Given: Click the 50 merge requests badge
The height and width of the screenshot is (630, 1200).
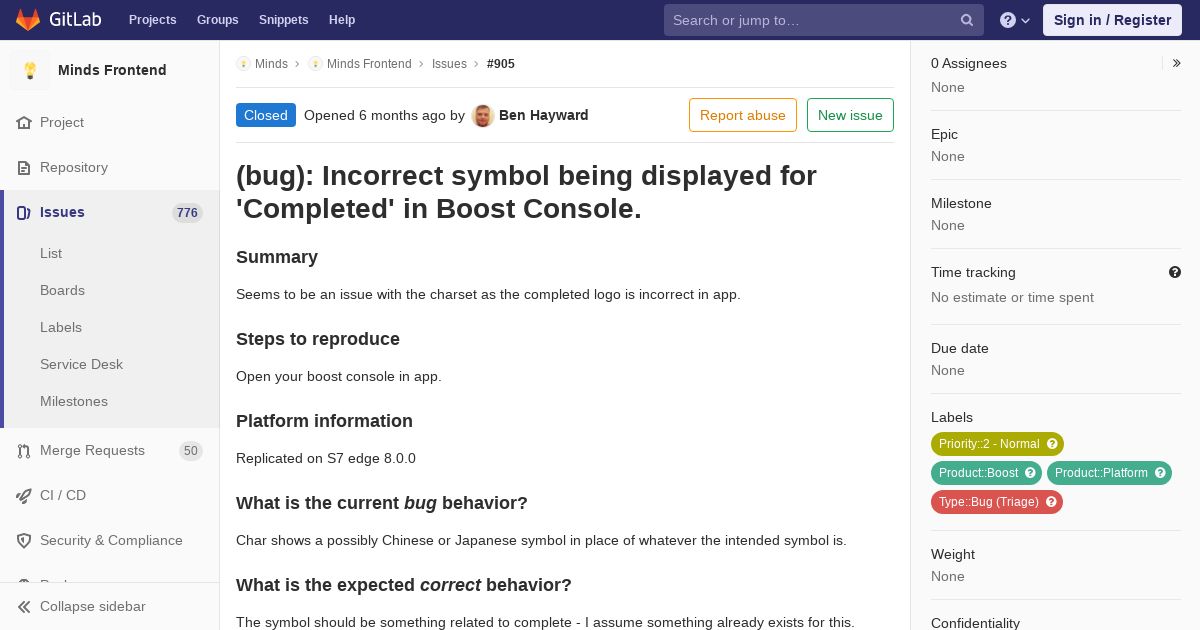Looking at the screenshot, I should point(191,451).
